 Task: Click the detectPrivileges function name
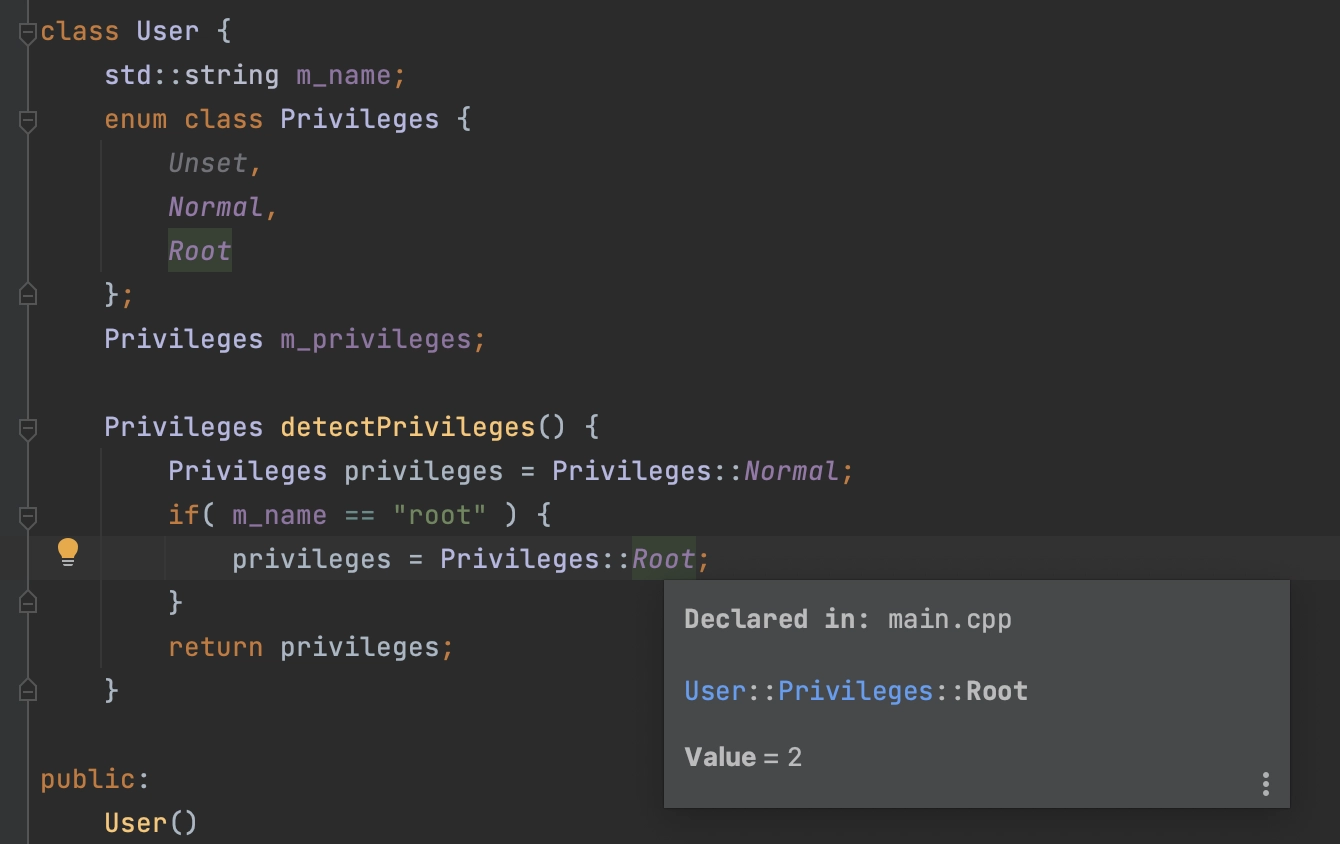pos(408,427)
